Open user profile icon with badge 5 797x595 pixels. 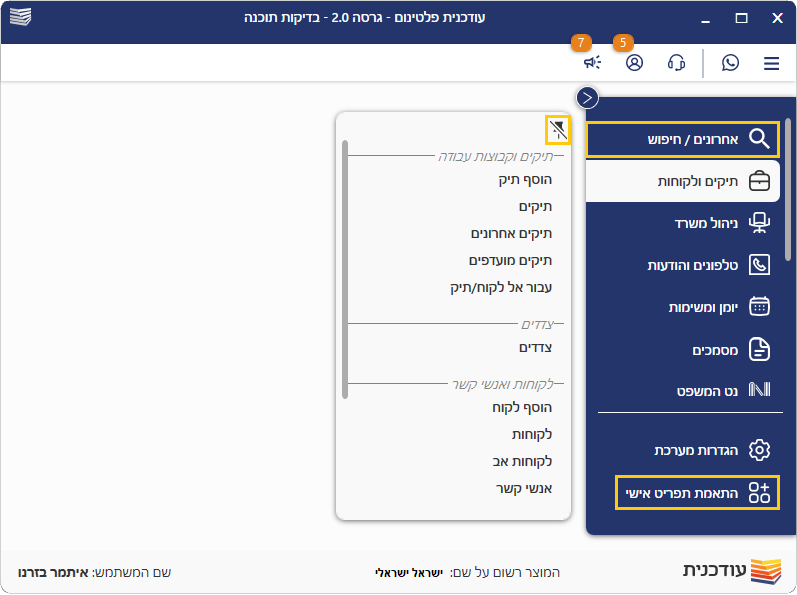coord(634,63)
